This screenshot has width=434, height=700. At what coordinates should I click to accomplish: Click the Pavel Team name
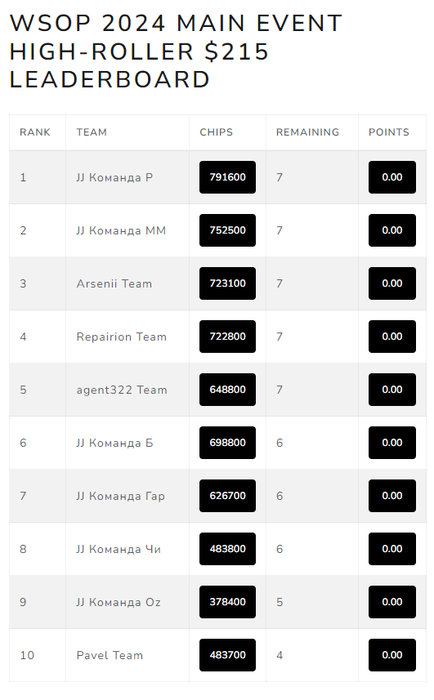click(110, 655)
